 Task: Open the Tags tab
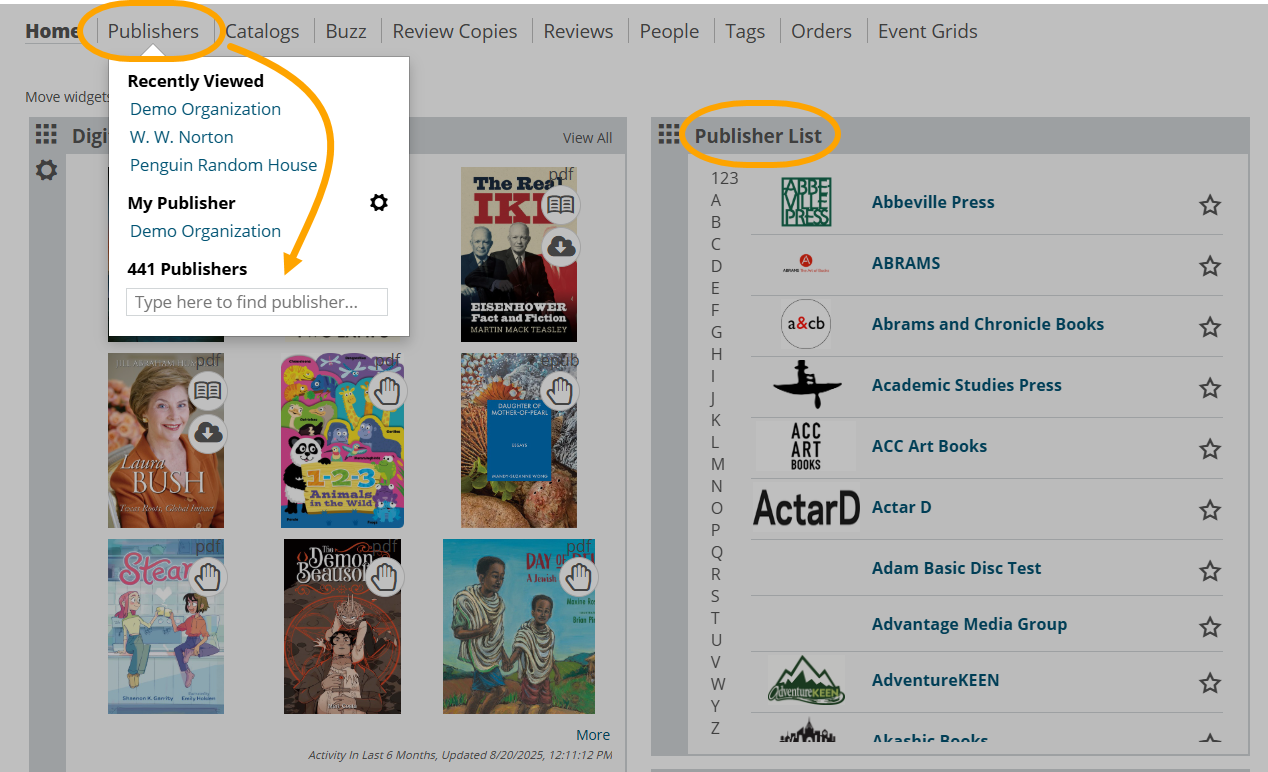pyautogui.click(x=745, y=31)
